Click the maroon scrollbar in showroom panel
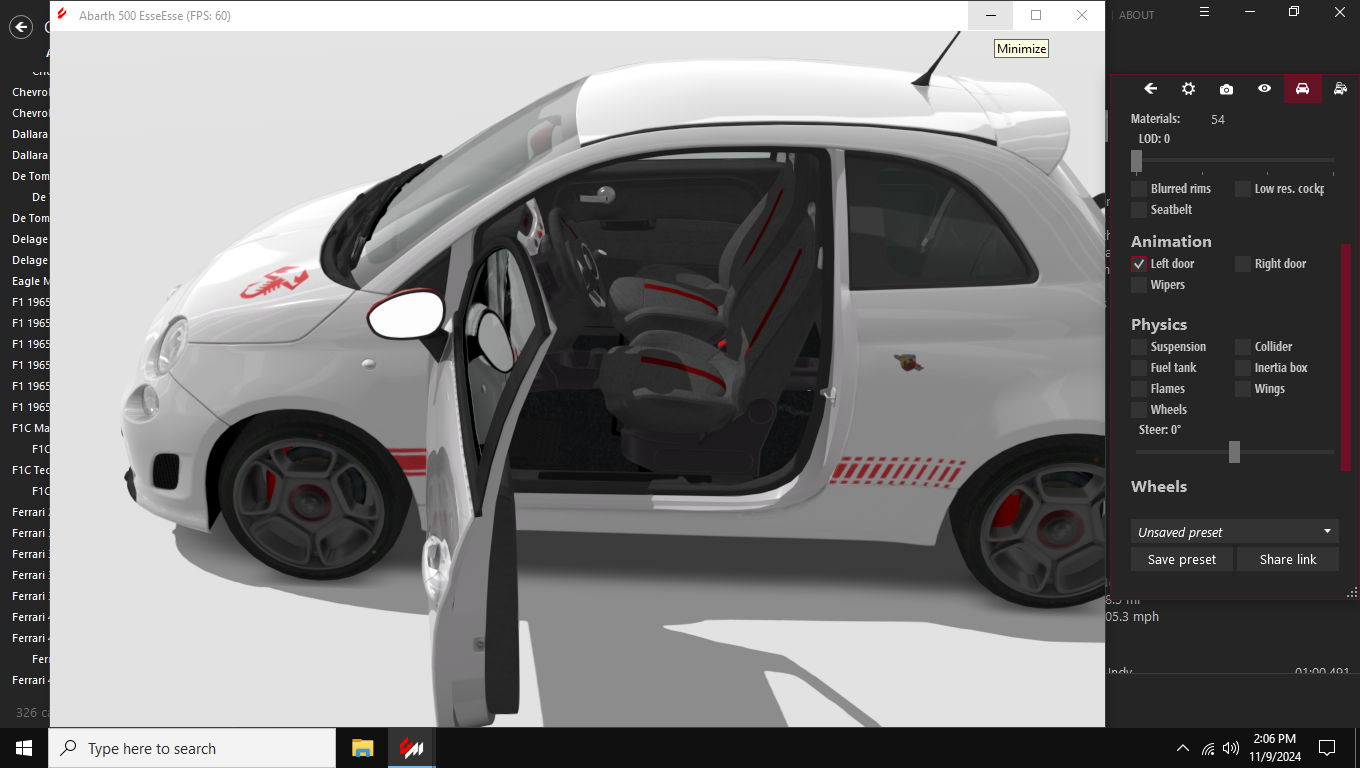The width and height of the screenshot is (1360, 768). tap(1346, 356)
